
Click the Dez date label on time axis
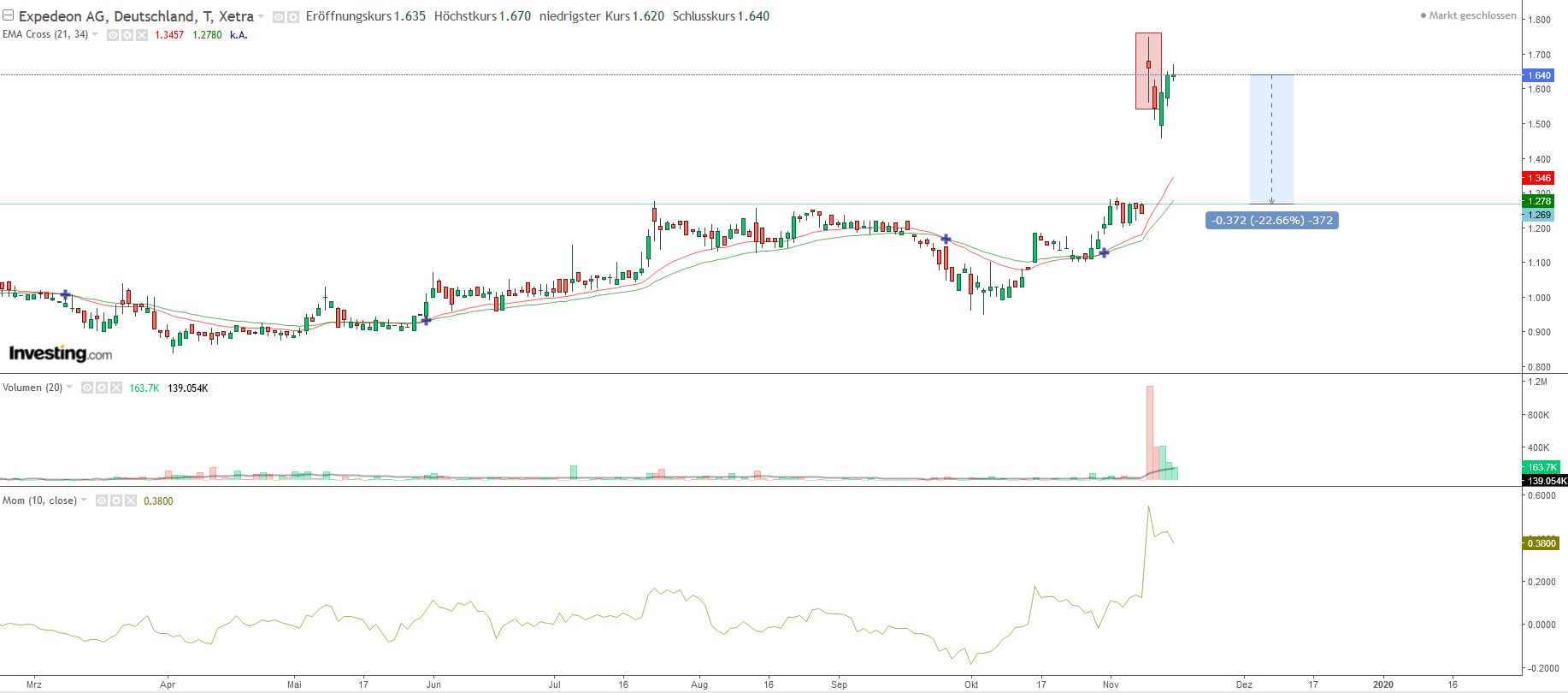point(1244,684)
